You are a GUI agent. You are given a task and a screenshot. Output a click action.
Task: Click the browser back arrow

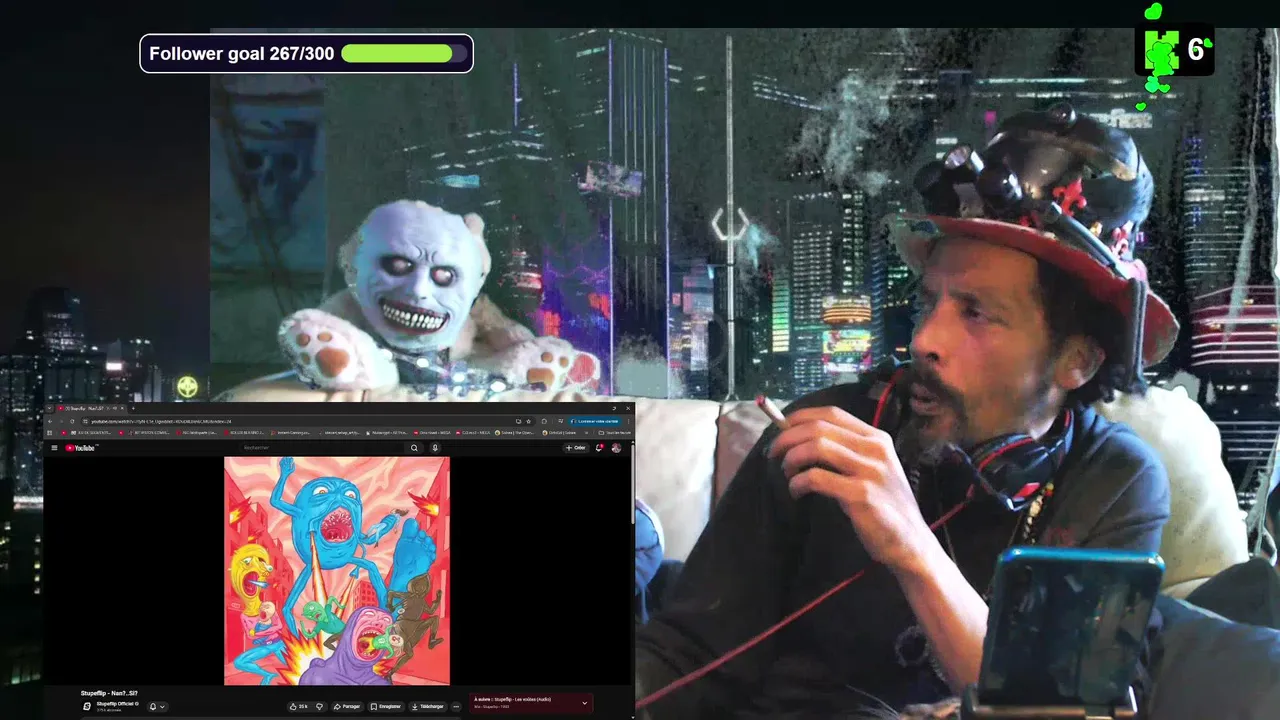50,421
